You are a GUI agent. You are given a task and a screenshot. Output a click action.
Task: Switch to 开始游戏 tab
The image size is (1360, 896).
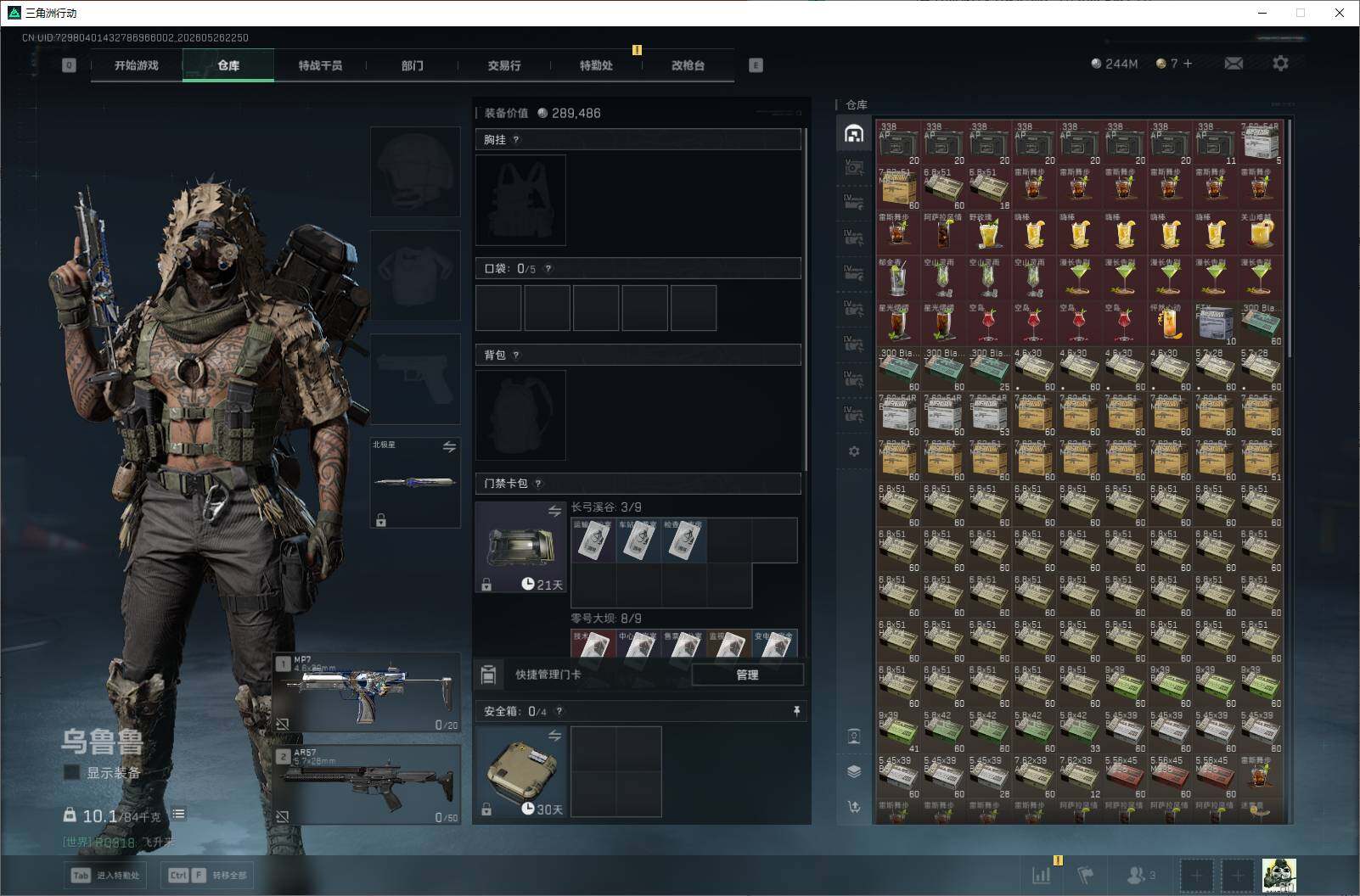pos(137,65)
